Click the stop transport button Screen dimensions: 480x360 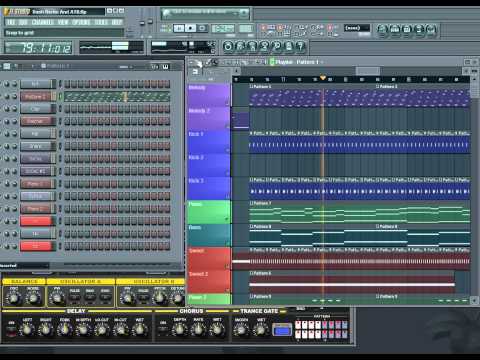coord(191,28)
